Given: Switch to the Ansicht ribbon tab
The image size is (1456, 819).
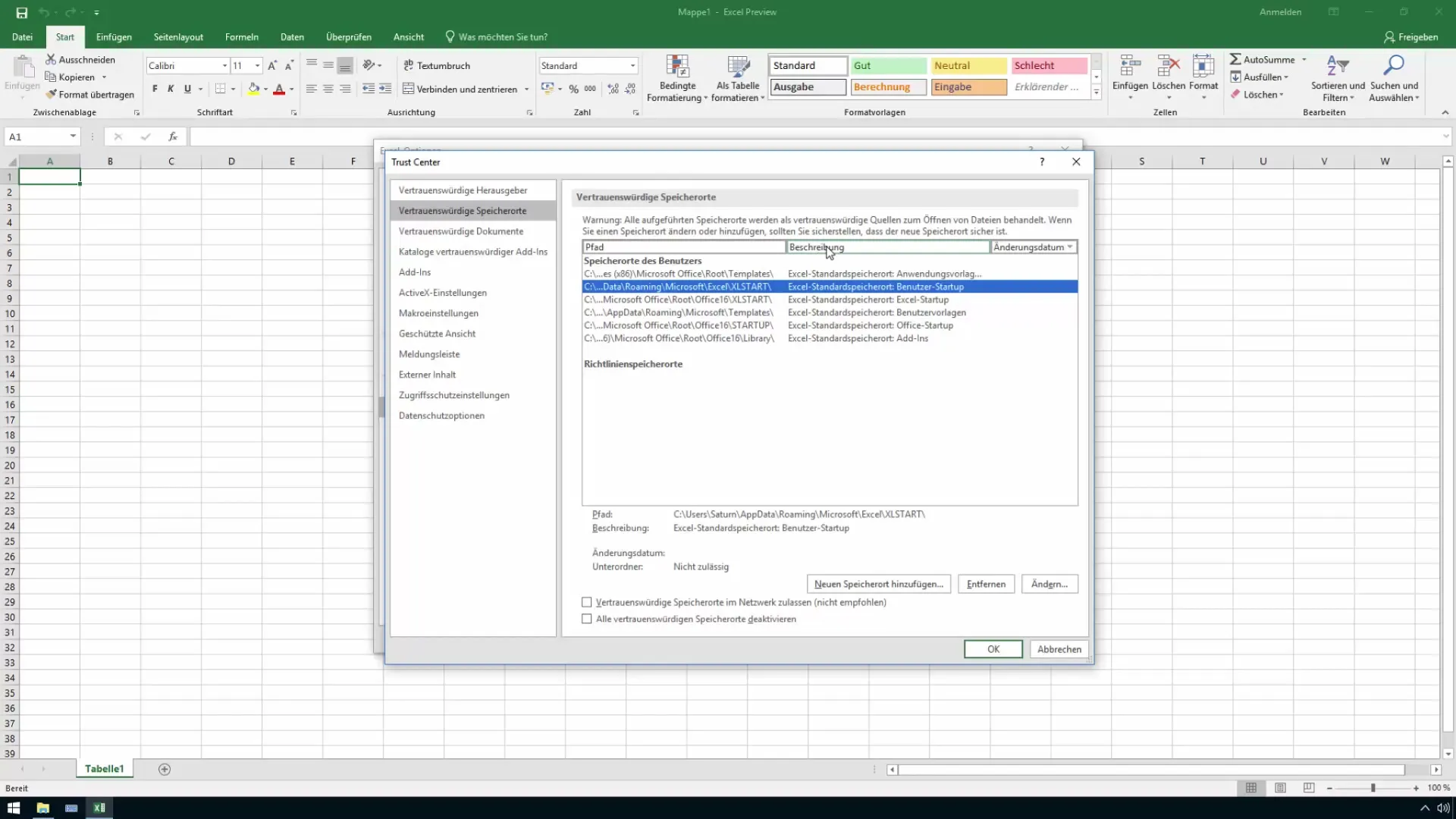Looking at the screenshot, I should tap(409, 36).
